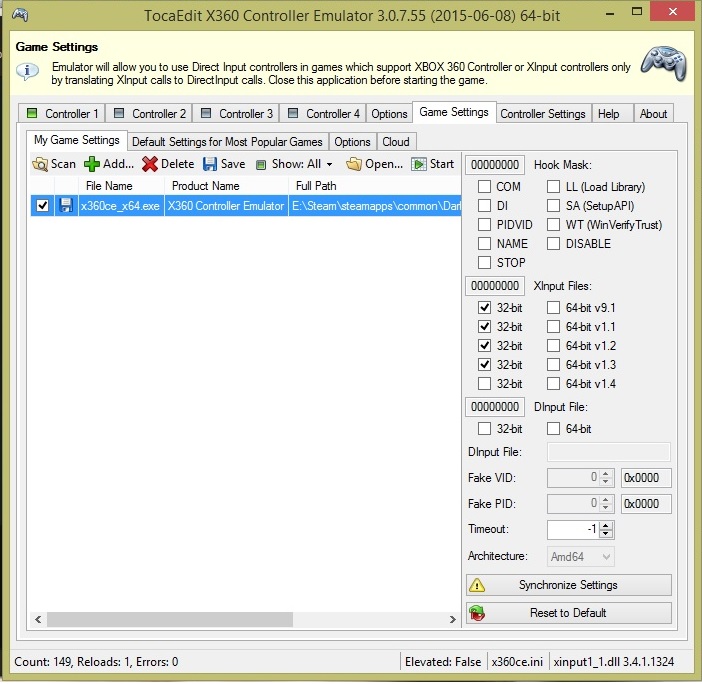This screenshot has width=702, height=684.
Task: Tick the PIDVID checkbox
Action: click(484, 224)
